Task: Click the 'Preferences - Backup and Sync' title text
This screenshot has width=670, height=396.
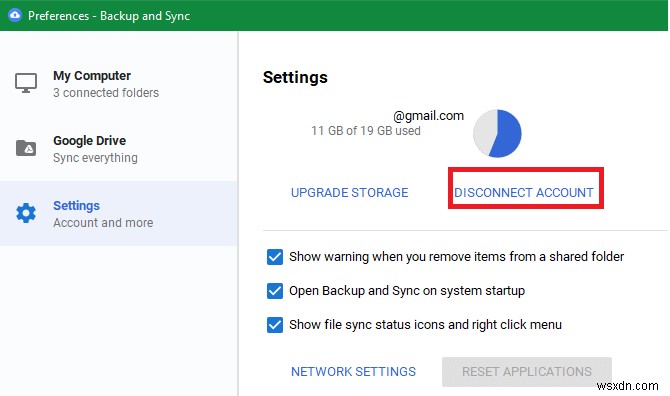Action: (x=109, y=16)
